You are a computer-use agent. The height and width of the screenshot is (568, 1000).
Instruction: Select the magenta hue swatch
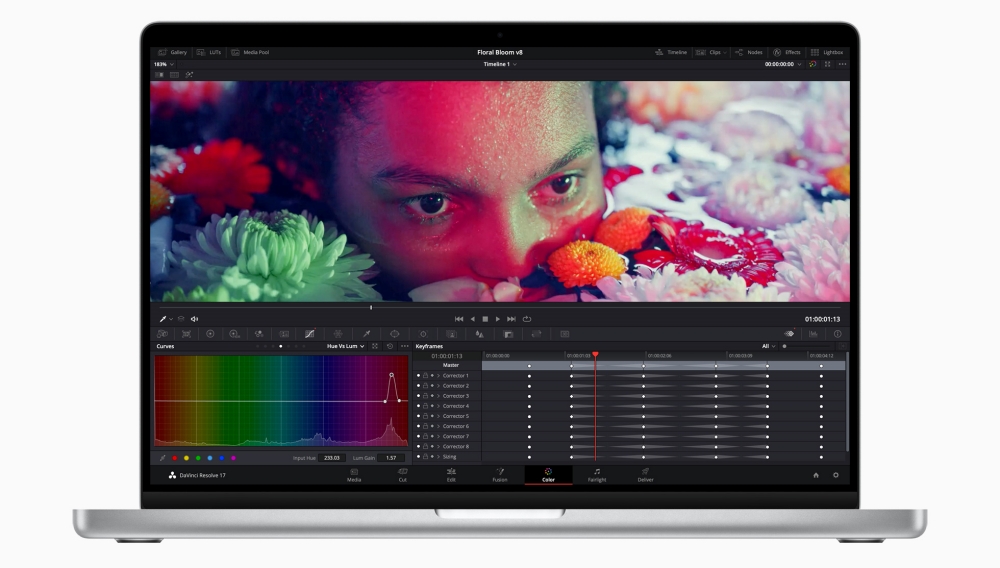(x=233, y=458)
